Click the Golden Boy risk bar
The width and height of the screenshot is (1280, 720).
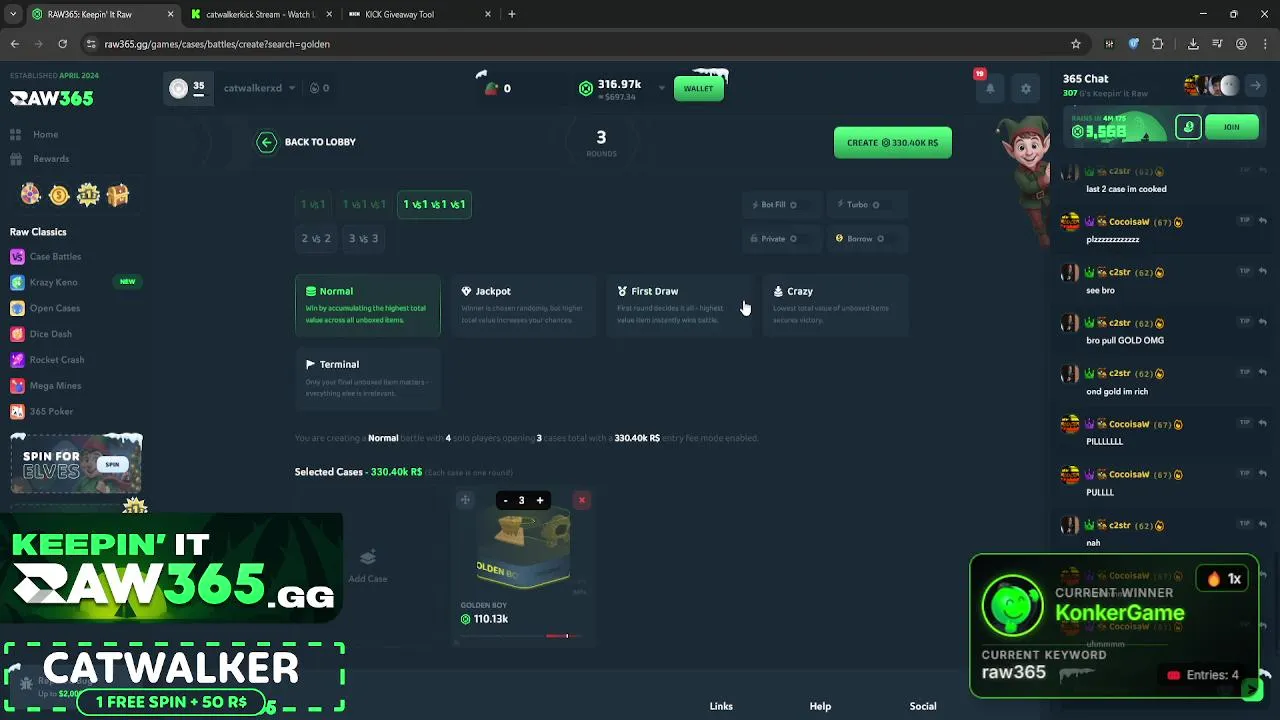(x=523, y=636)
